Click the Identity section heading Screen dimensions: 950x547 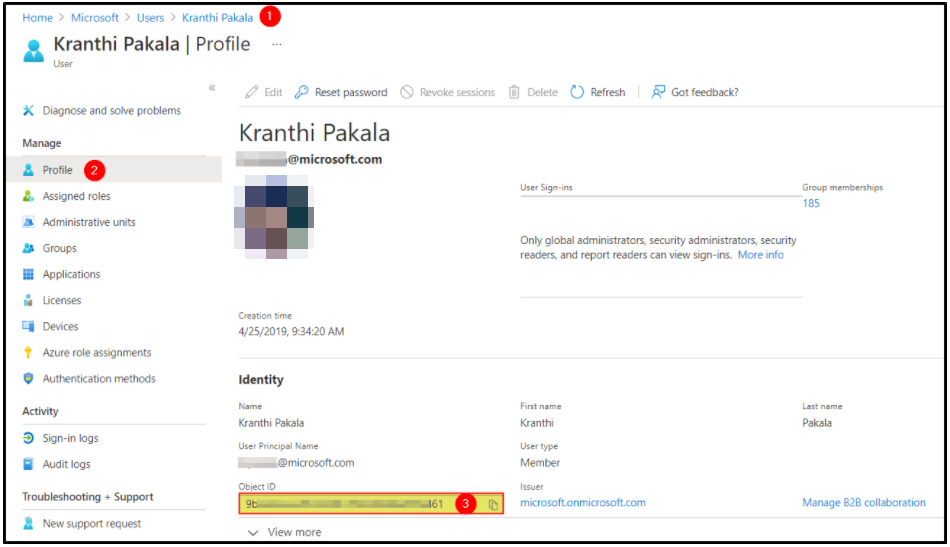coord(261,380)
